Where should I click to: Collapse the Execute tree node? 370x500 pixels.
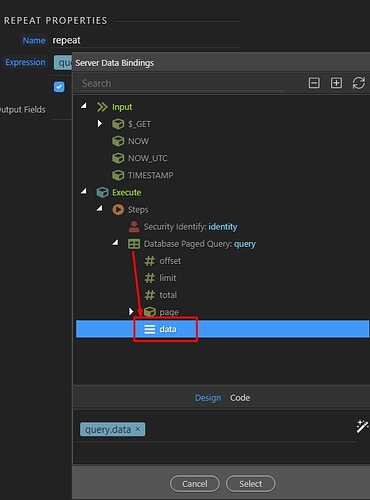coord(84,191)
